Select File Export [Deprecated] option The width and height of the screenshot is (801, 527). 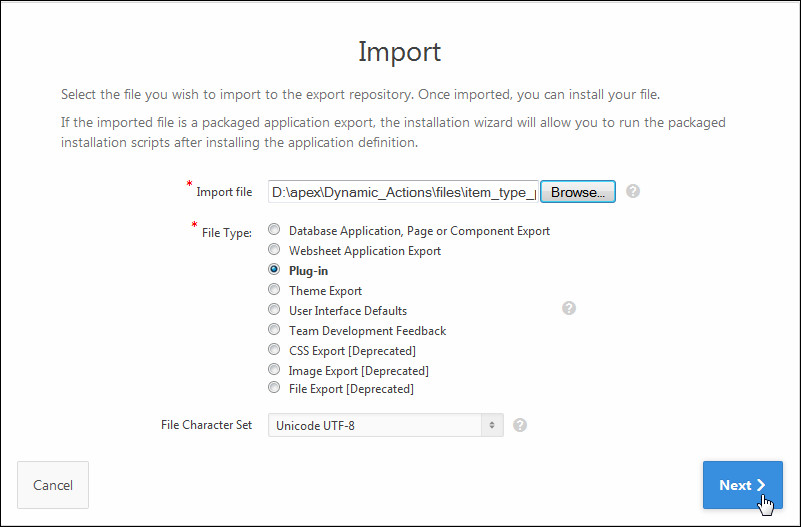274,388
